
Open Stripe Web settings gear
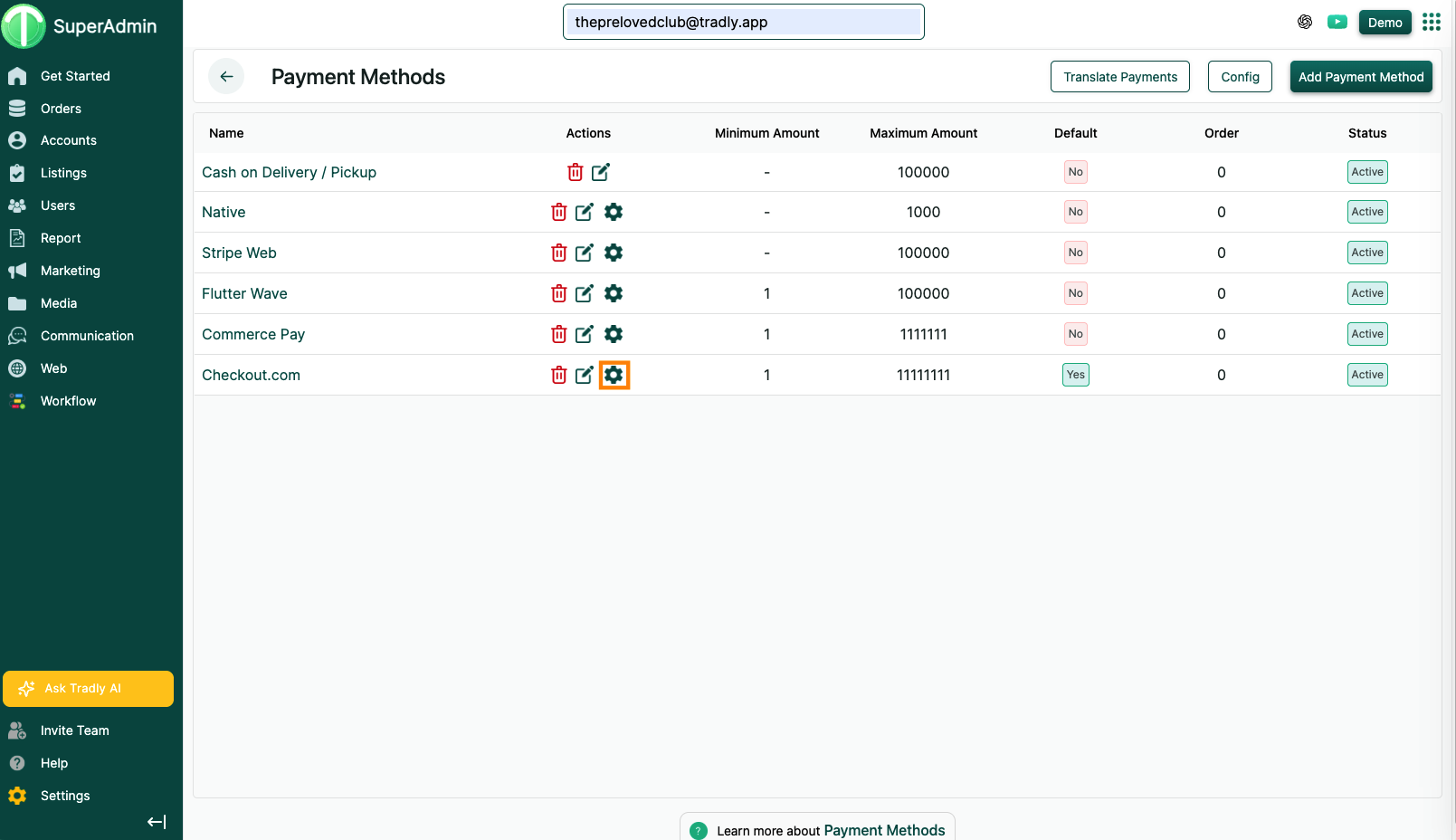(x=614, y=253)
